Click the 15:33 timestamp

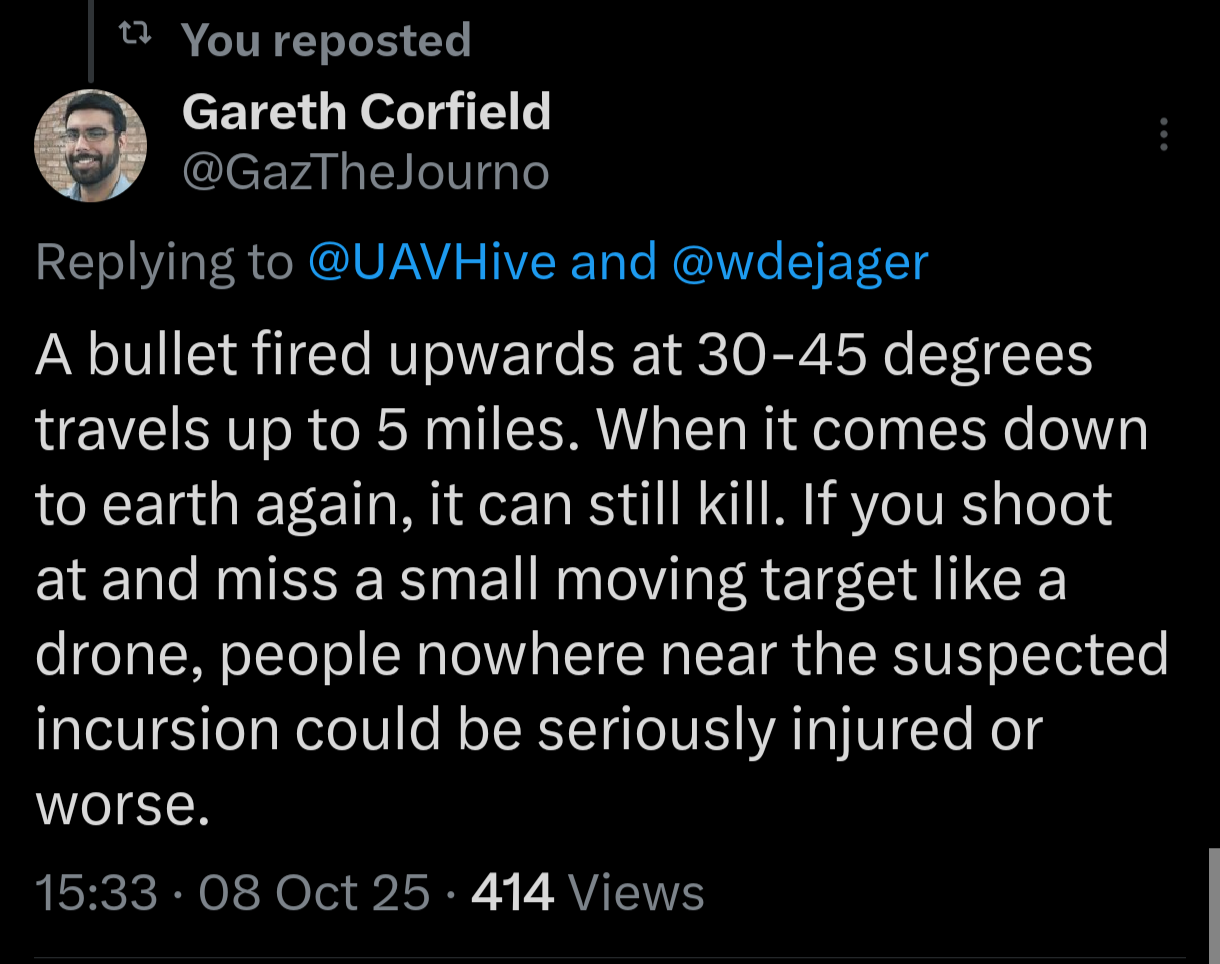[x=97, y=892]
